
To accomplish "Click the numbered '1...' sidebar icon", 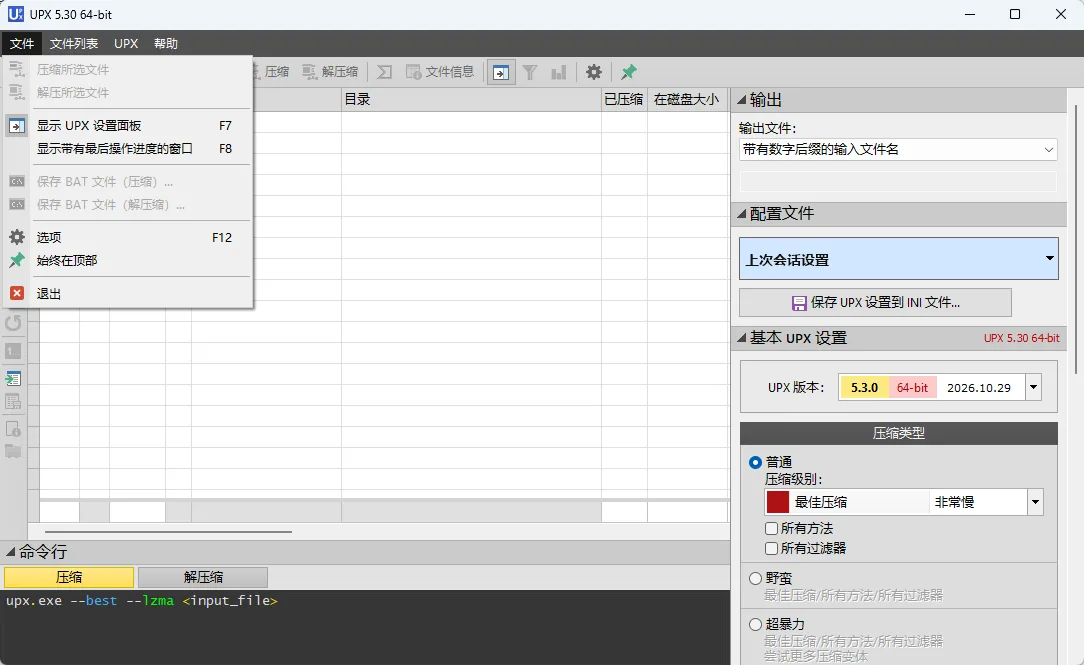I will 13,351.
